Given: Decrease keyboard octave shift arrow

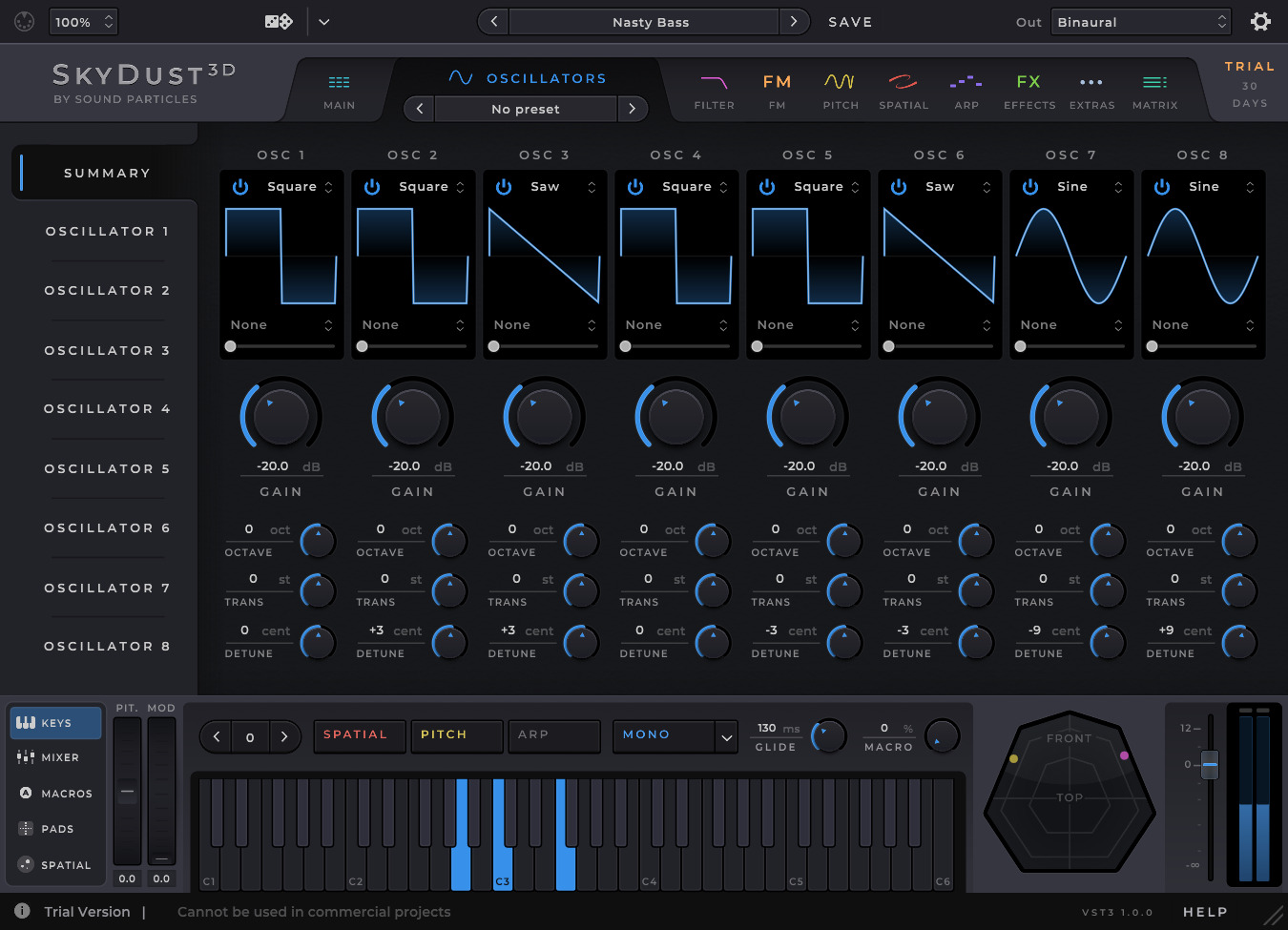Looking at the screenshot, I should click(217, 736).
